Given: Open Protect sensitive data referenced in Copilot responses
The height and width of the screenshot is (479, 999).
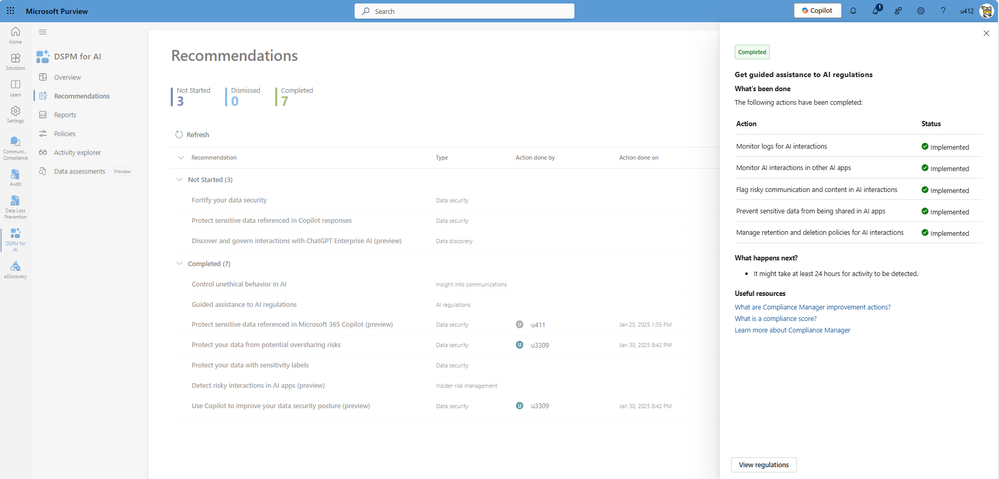Looking at the screenshot, I should click(x=271, y=220).
